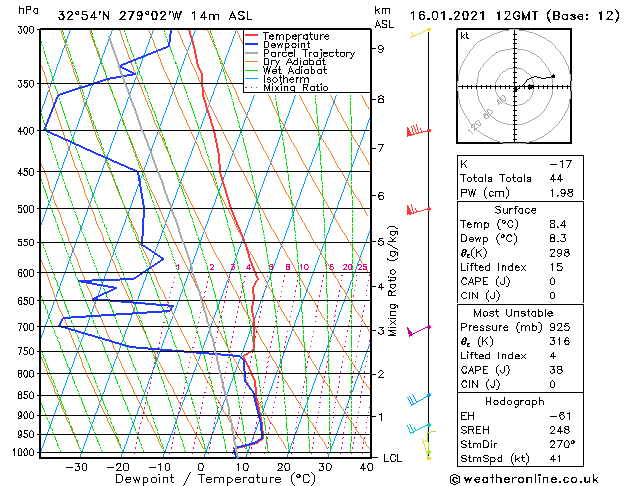The image size is (629, 486).
Task: Click the blue wind barb at 850 hPa
Action: click(418, 399)
